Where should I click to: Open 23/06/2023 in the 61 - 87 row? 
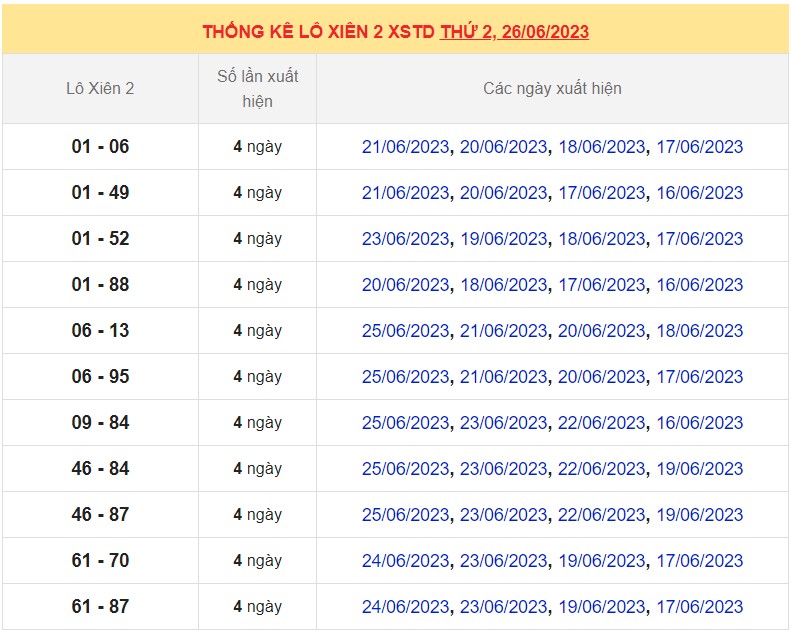[503, 607]
